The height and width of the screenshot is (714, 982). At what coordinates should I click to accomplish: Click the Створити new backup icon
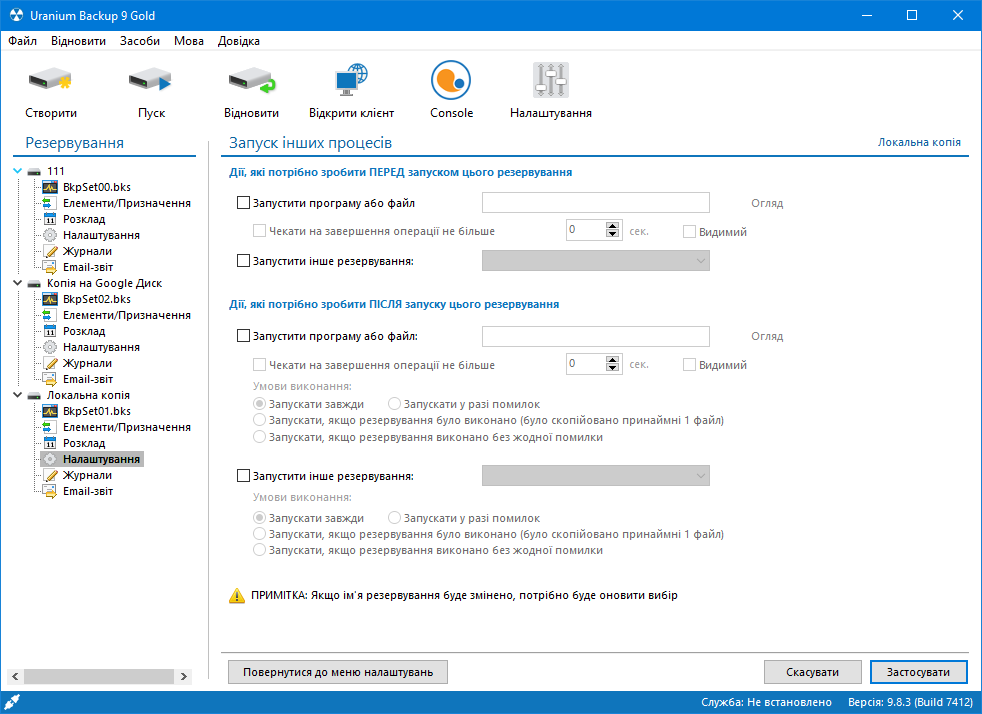point(50,80)
